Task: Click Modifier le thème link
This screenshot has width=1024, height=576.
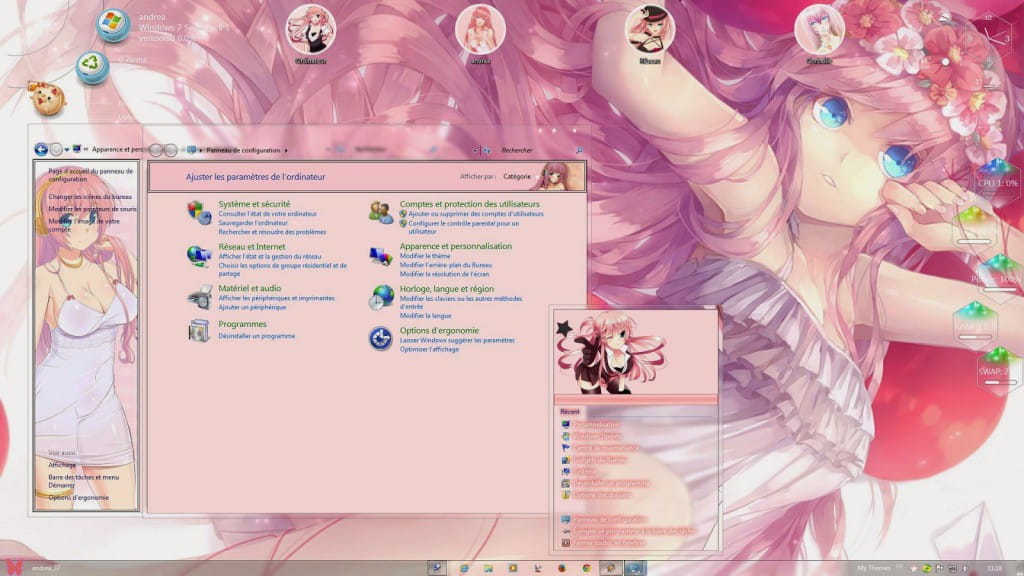Action: (x=425, y=256)
